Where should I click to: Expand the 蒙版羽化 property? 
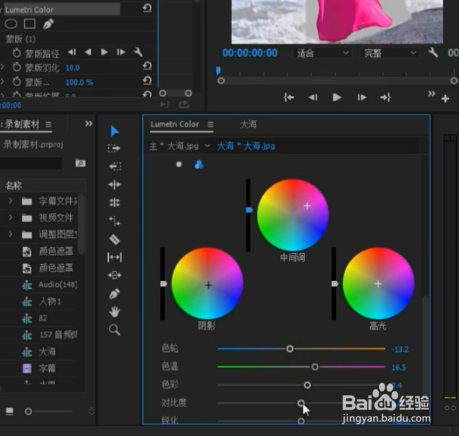pos(3,67)
